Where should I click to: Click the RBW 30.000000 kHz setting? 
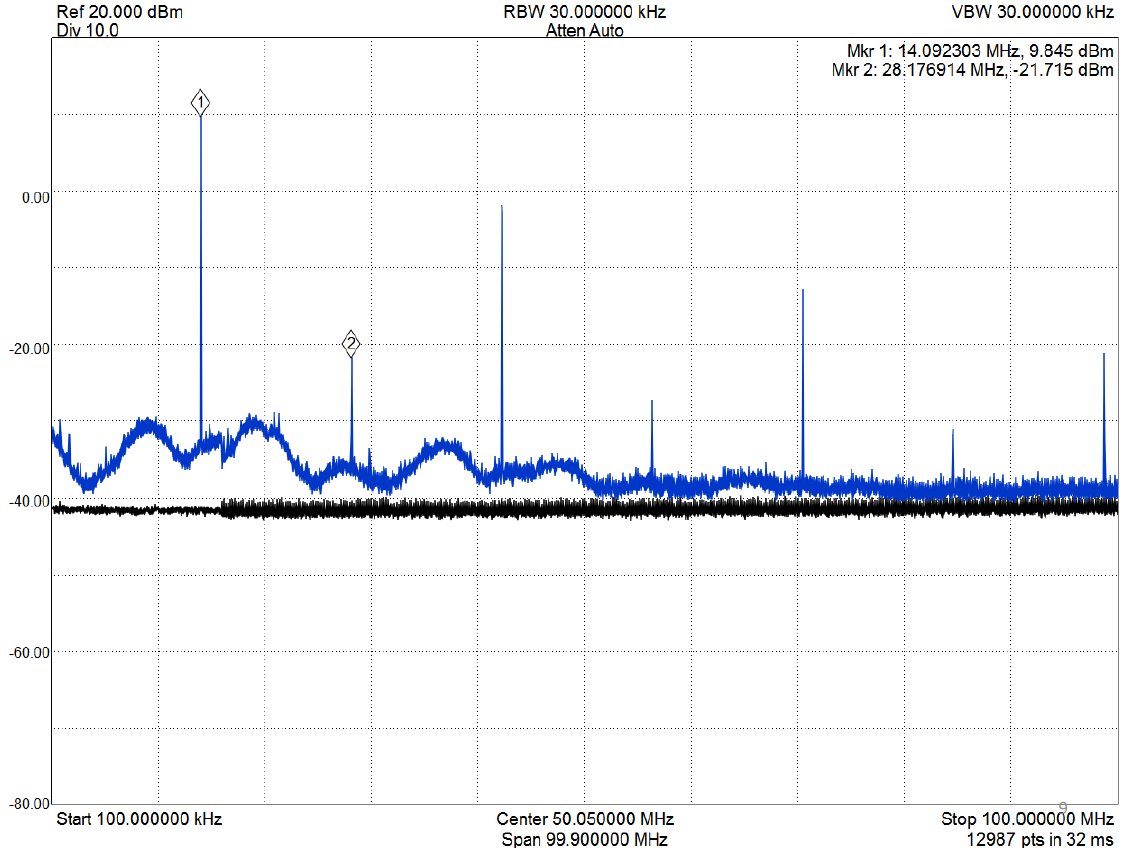[x=584, y=13]
